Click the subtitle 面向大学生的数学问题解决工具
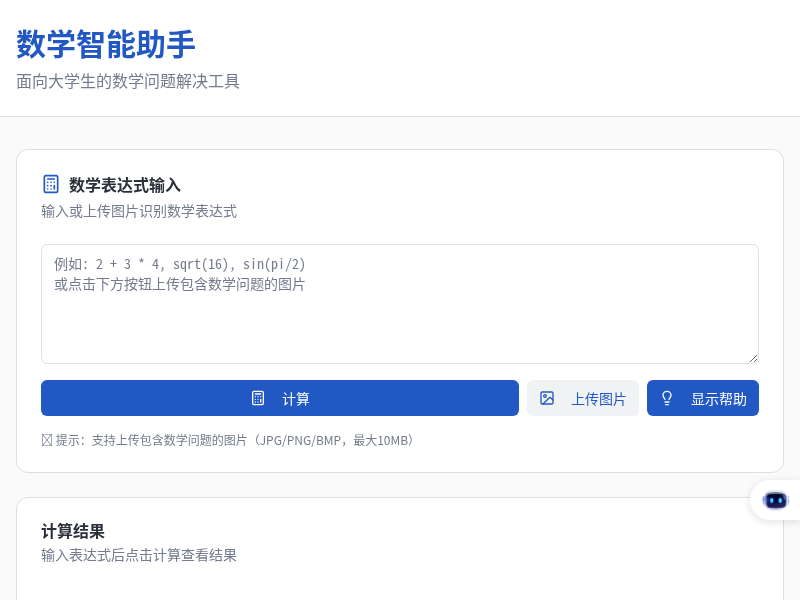 pyautogui.click(x=127, y=81)
